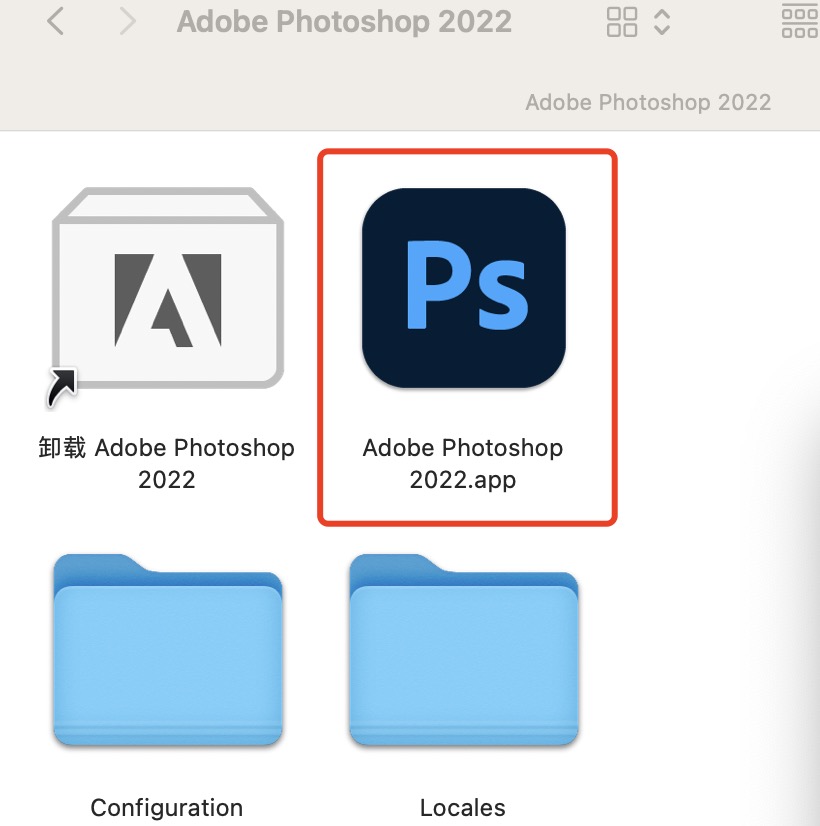The image size is (820, 826).
Task: Click the alias arrow badge on uninstaller
Action: pos(62,387)
